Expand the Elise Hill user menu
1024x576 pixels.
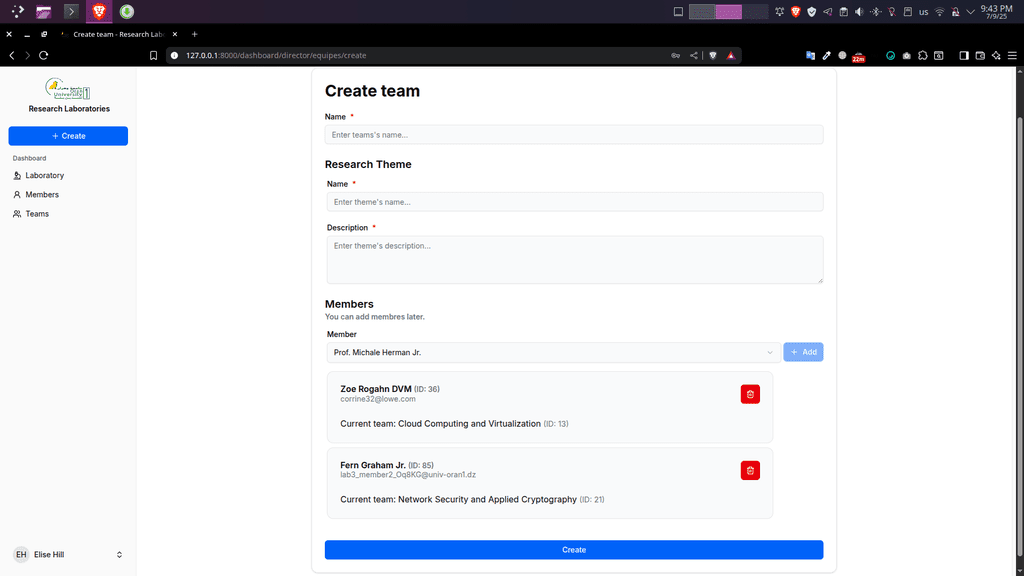[x=68, y=554]
